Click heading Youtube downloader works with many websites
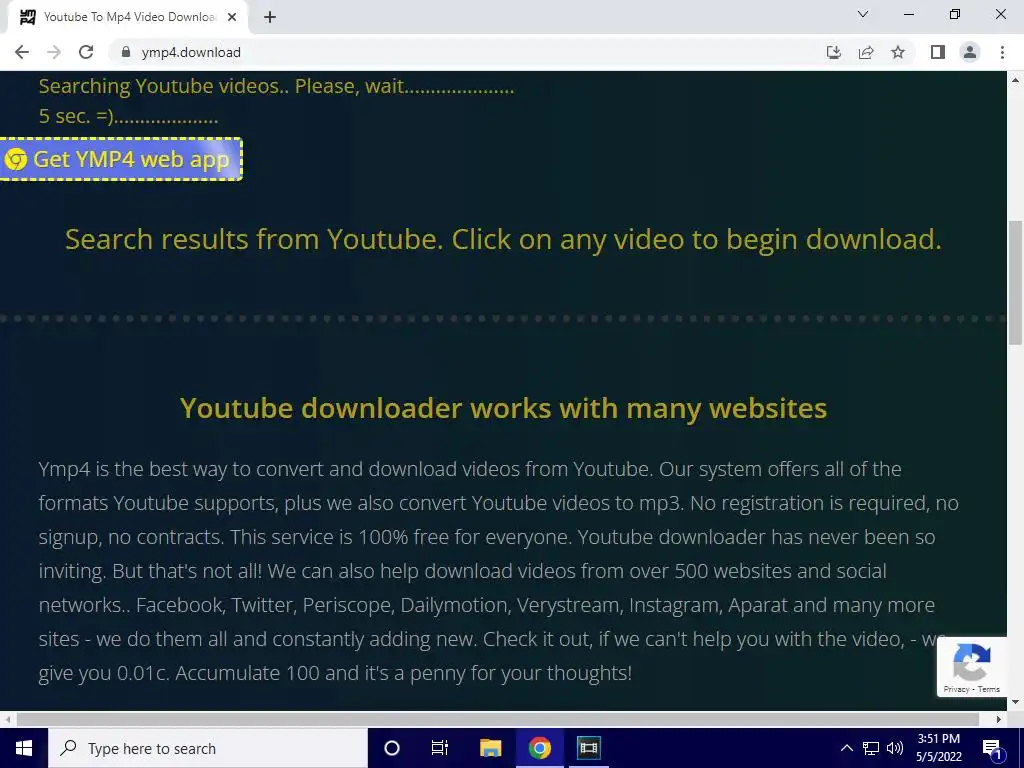Viewport: 1024px width, 768px height. pos(504,408)
